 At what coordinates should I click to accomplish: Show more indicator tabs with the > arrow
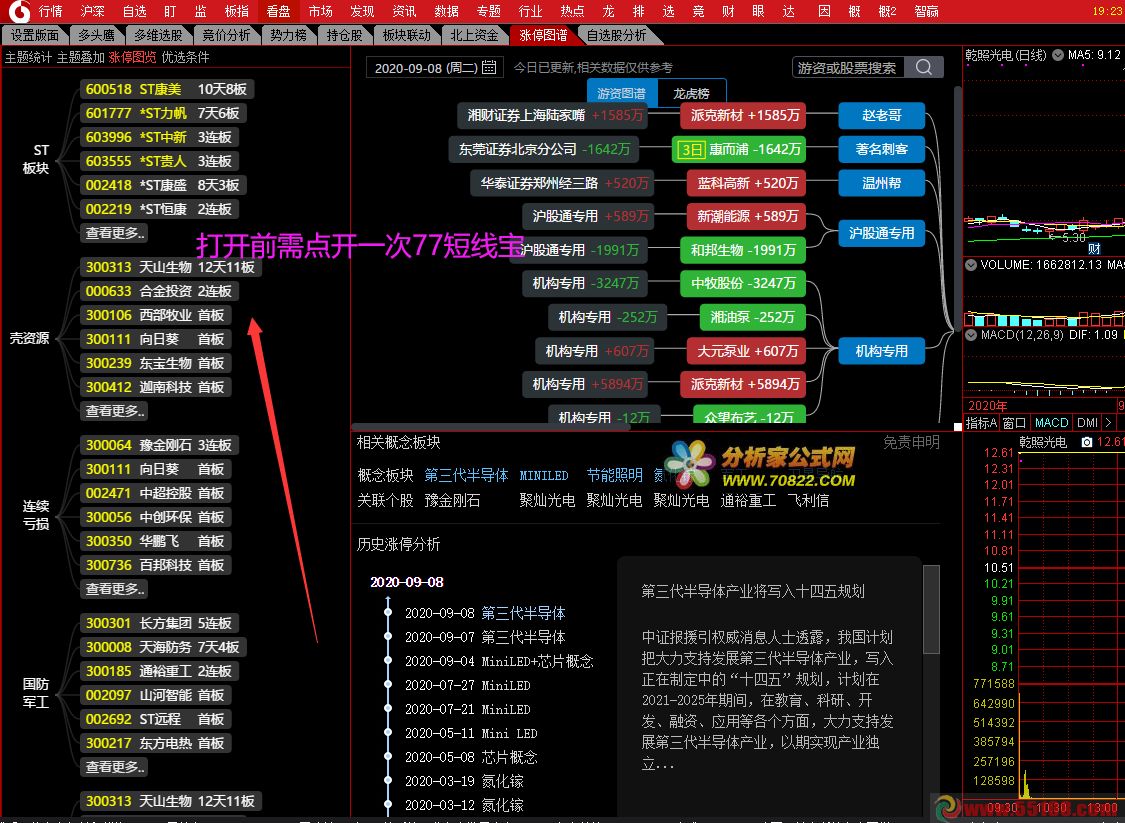1108,423
